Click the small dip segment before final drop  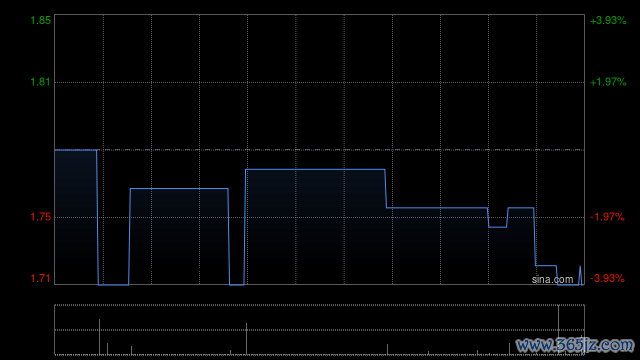498,227
